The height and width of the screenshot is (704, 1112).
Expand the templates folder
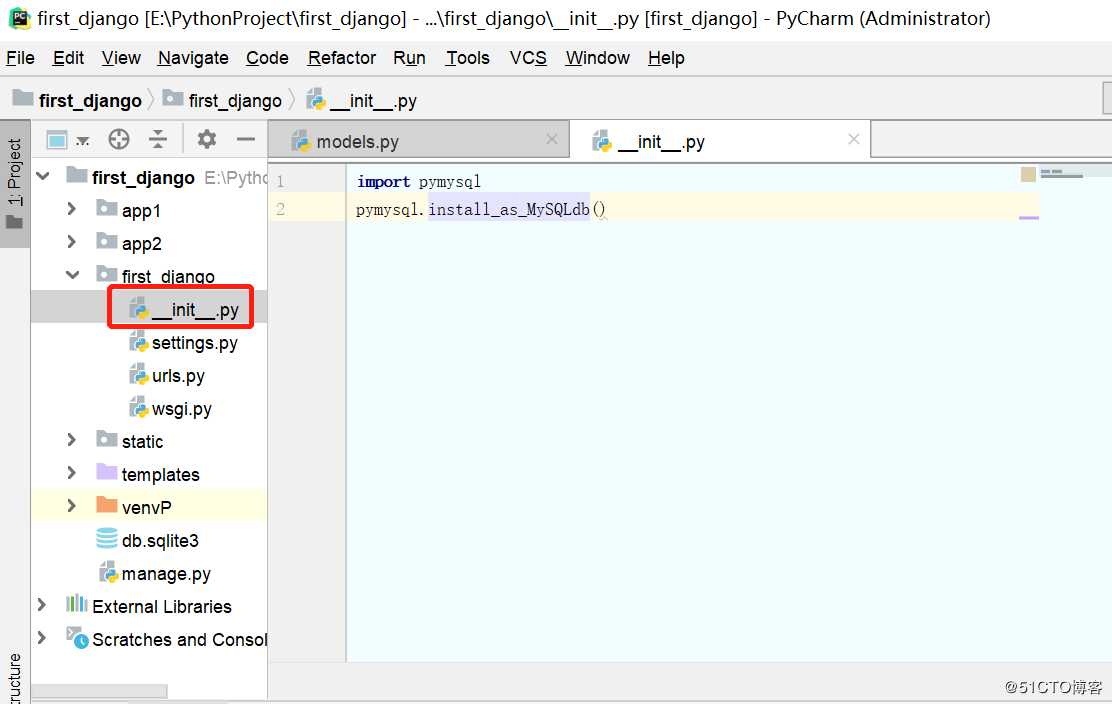click(72, 472)
